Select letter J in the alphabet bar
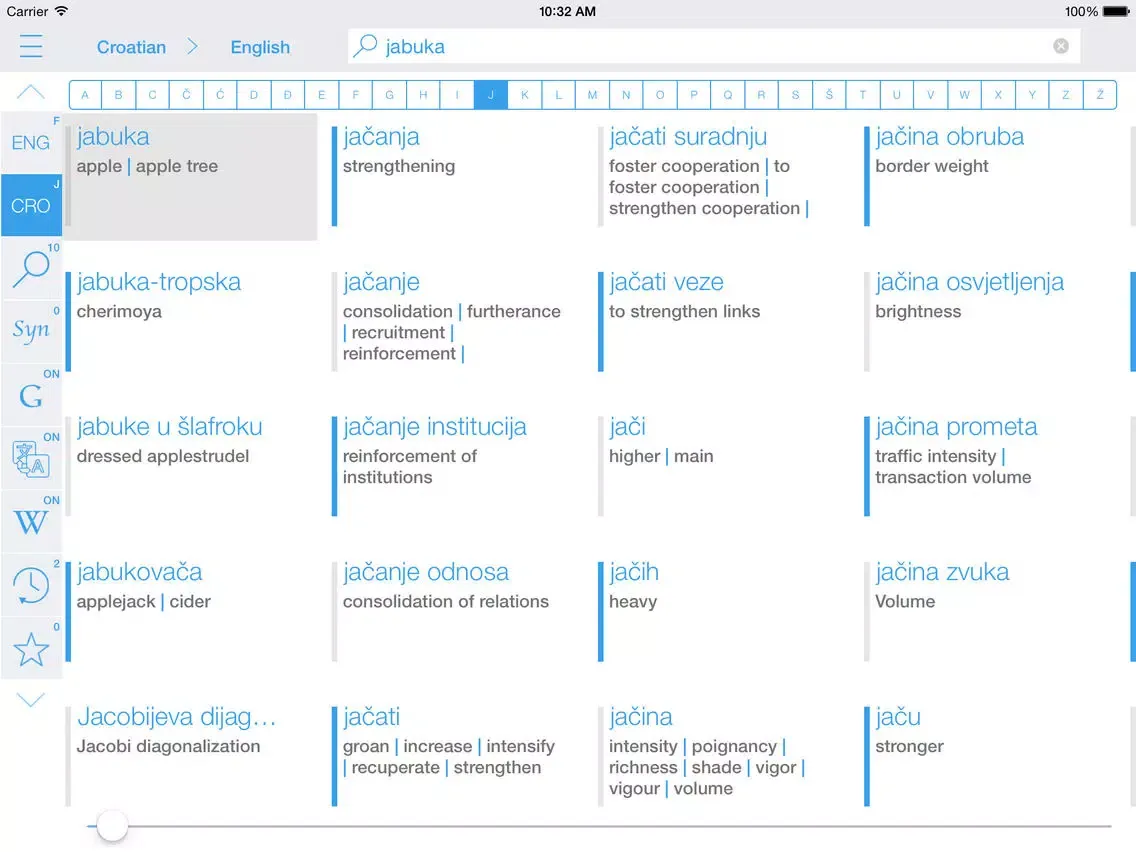 pos(490,95)
